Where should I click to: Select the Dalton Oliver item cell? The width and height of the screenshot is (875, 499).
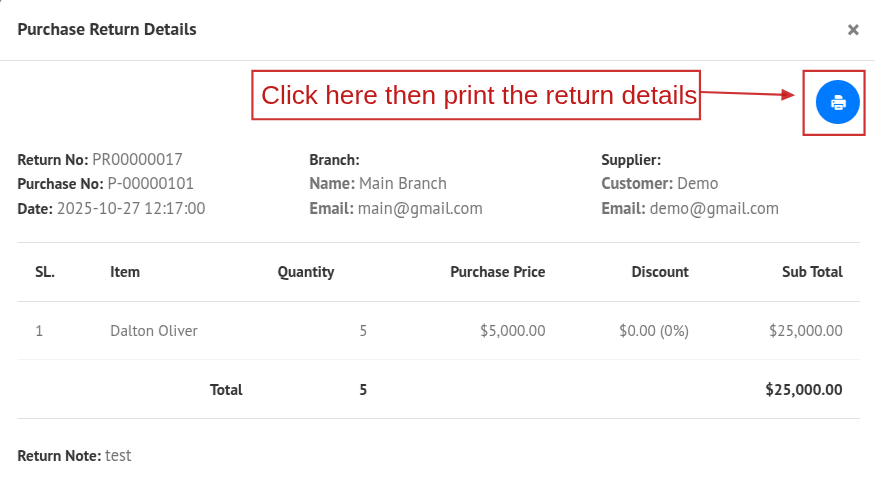[154, 331]
